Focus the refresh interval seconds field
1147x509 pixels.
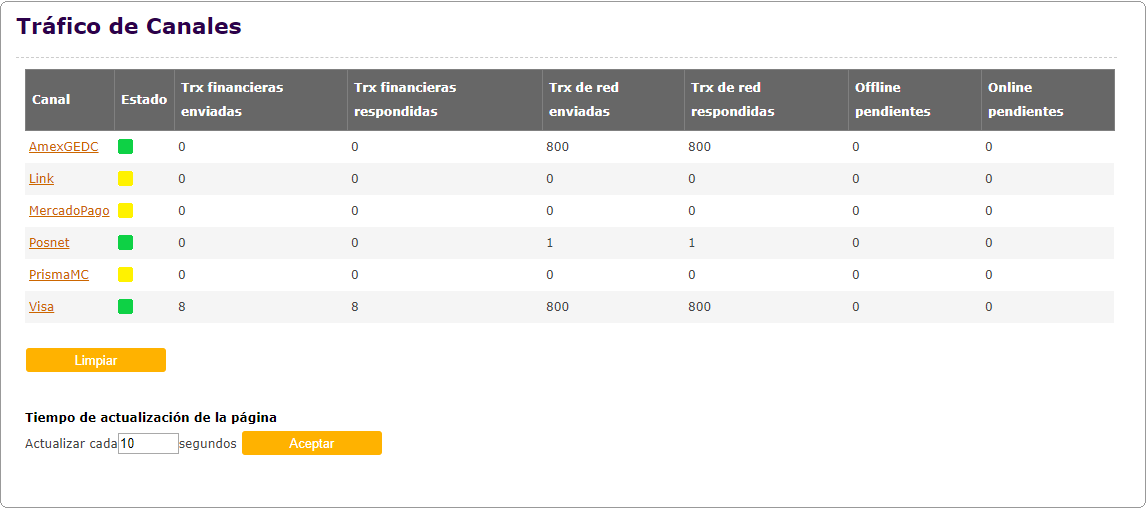(x=148, y=443)
